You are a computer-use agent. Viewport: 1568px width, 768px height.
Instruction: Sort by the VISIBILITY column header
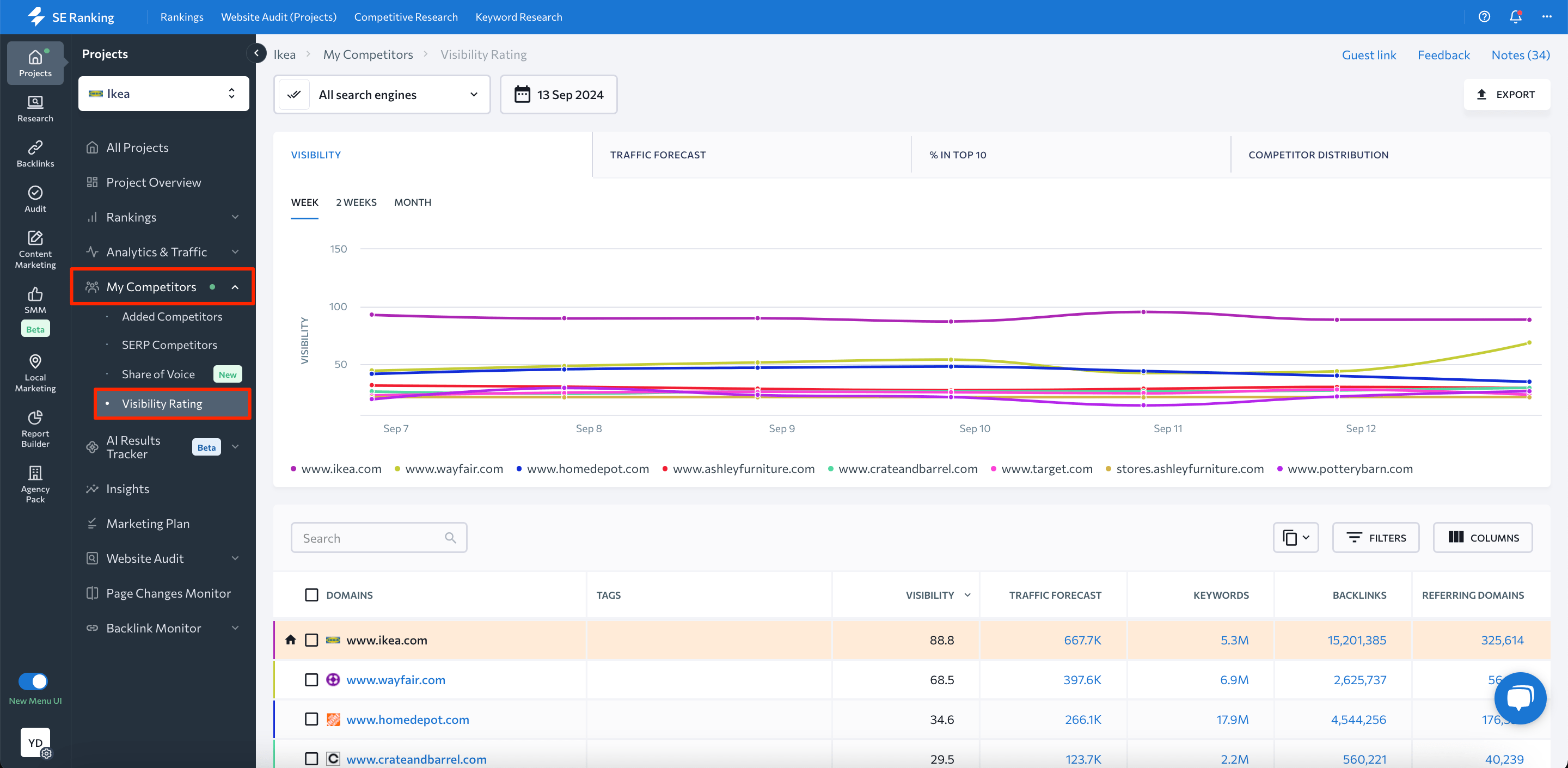(929, 595)
